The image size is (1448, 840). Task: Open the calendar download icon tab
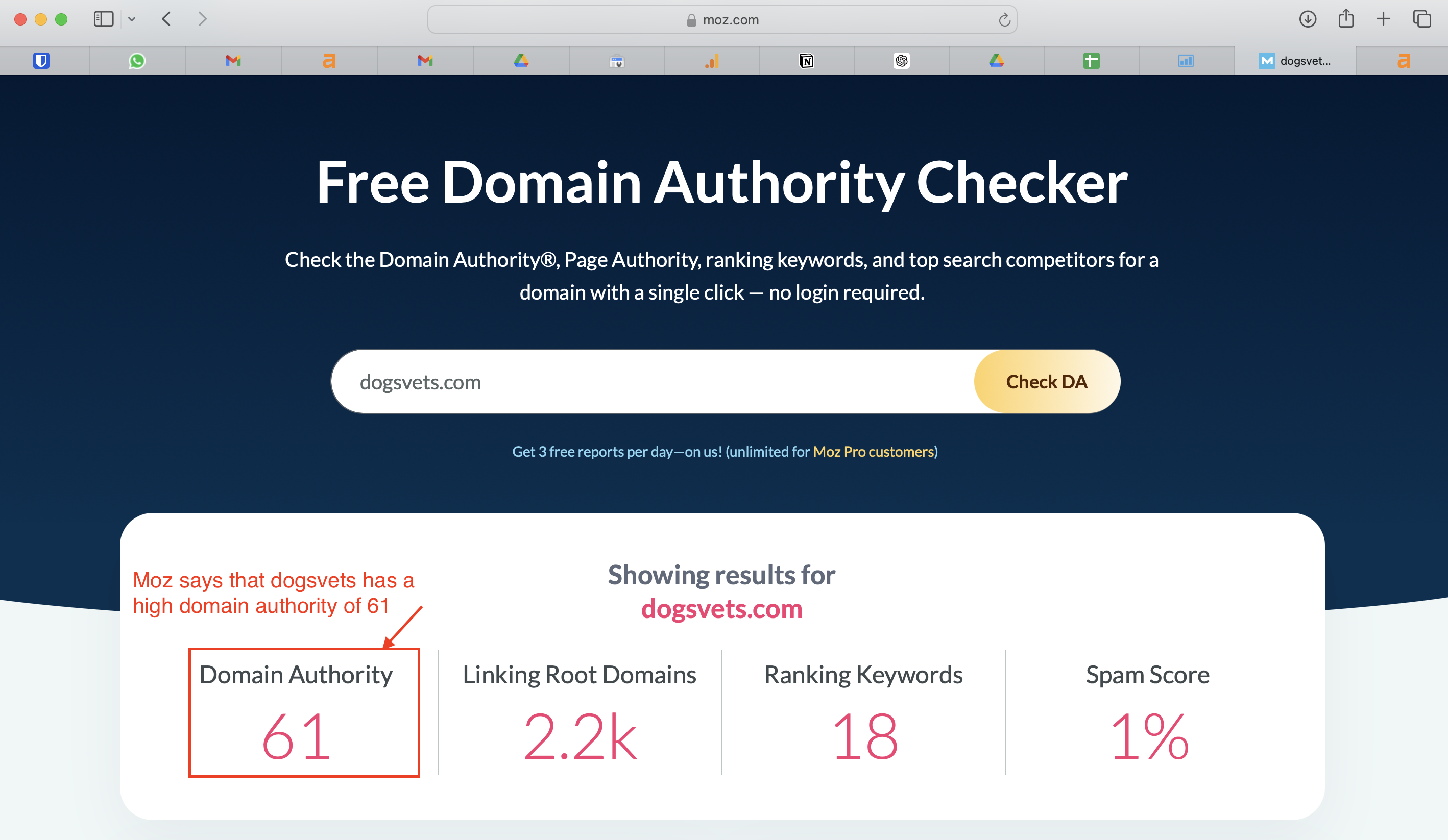(x=617, y=60)
